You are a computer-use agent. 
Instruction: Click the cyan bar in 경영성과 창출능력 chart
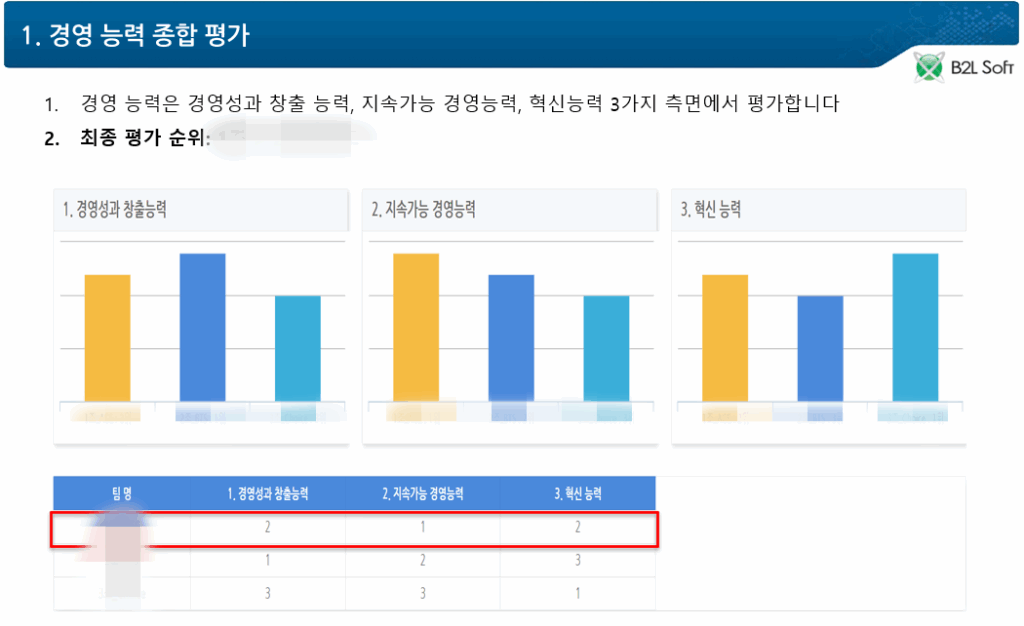pos(298,348)
